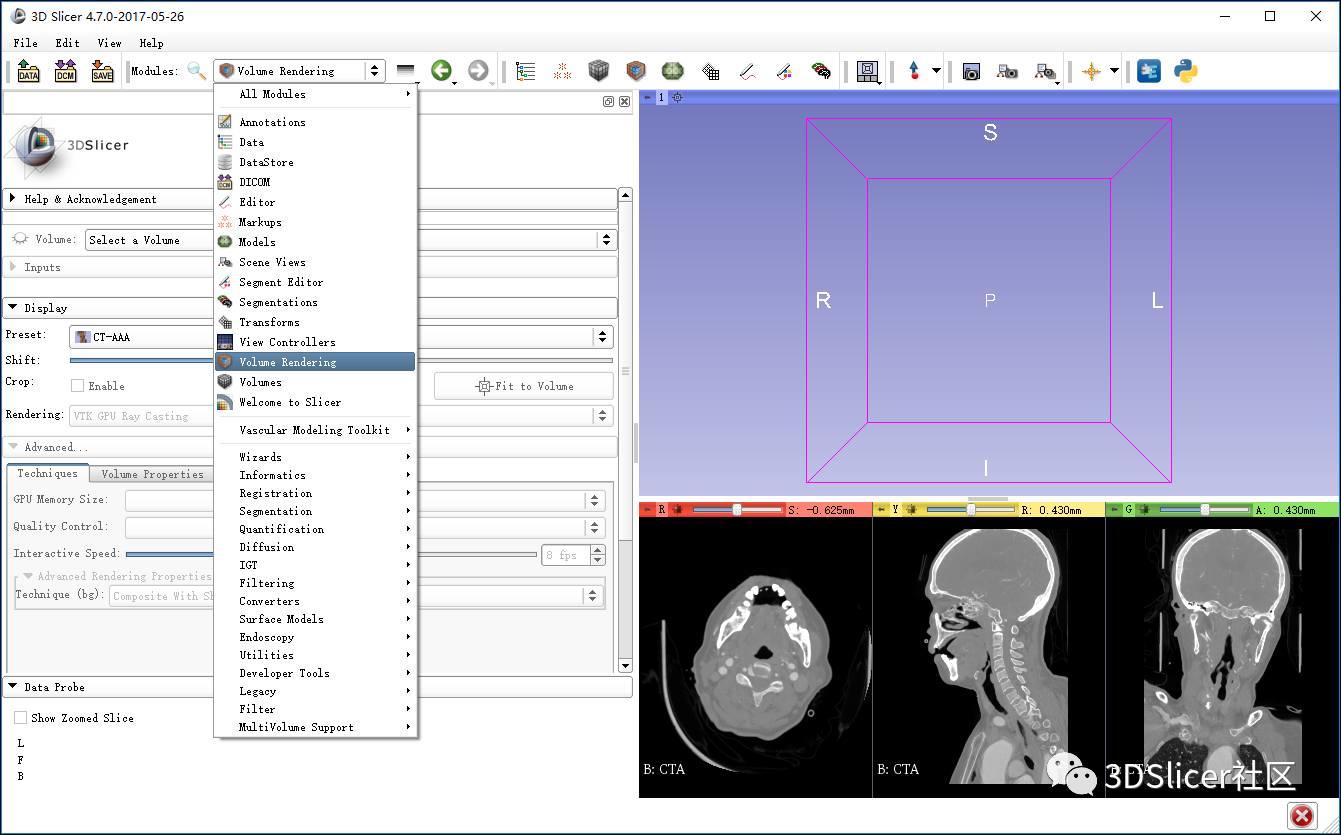
Task: Go to previous module green arrow
Action: [x=441, y=71]
